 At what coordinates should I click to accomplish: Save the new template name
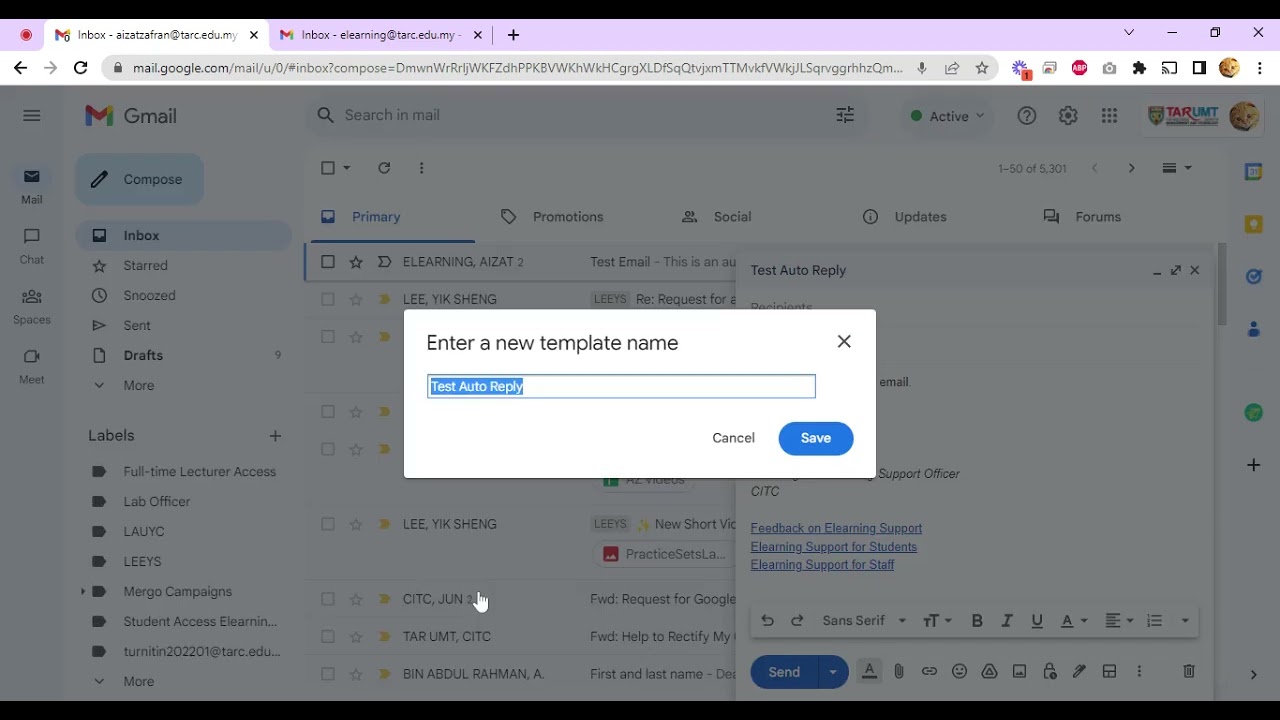tap(815, 438)
